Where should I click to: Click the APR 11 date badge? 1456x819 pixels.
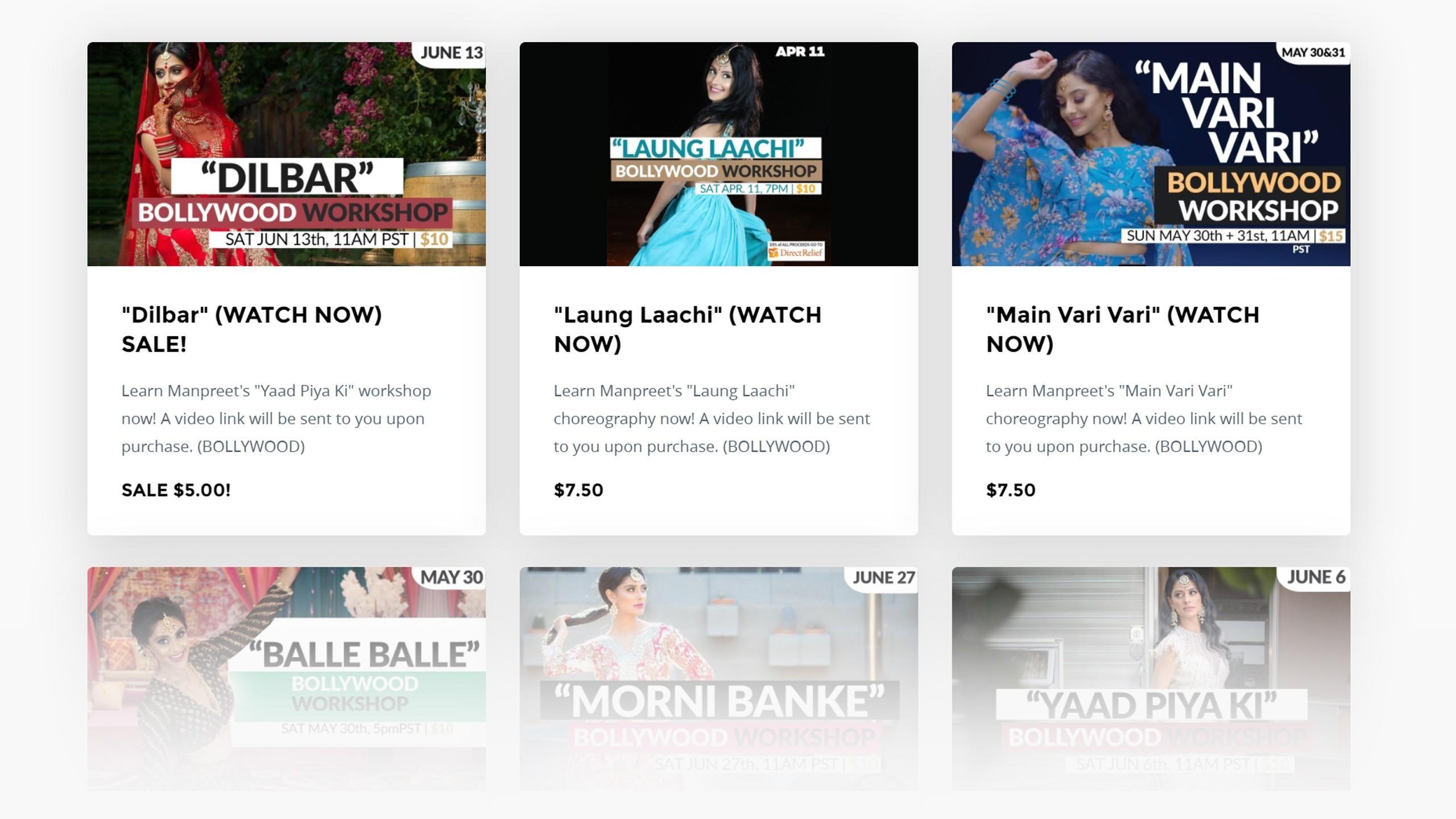coord(800,52)
